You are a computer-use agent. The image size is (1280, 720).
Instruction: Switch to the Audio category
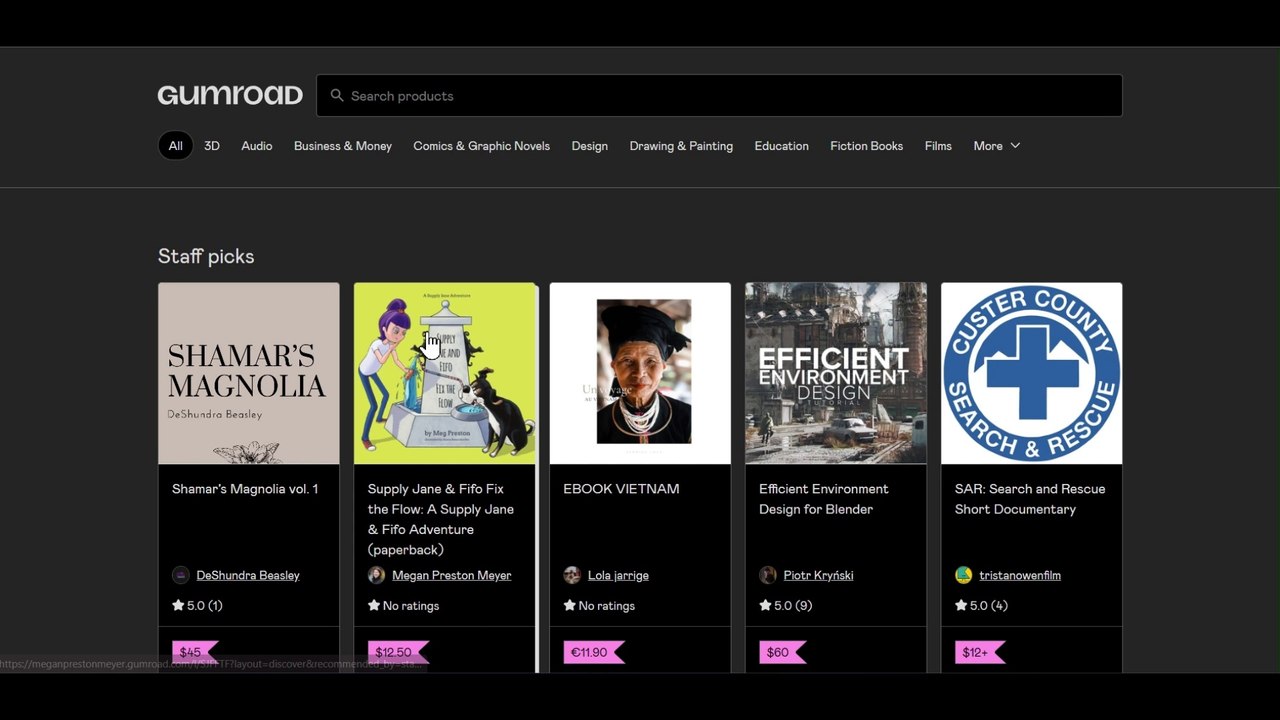point(257,146)
